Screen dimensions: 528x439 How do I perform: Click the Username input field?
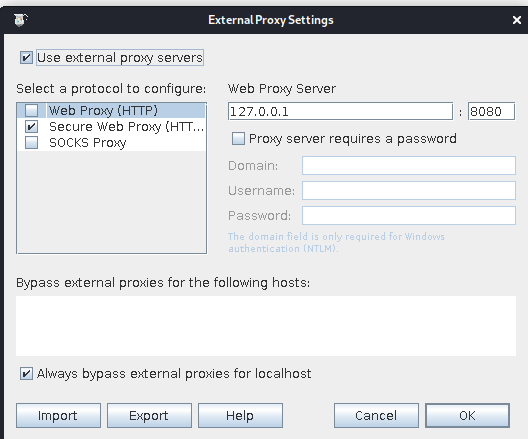[x=409, y=191]
